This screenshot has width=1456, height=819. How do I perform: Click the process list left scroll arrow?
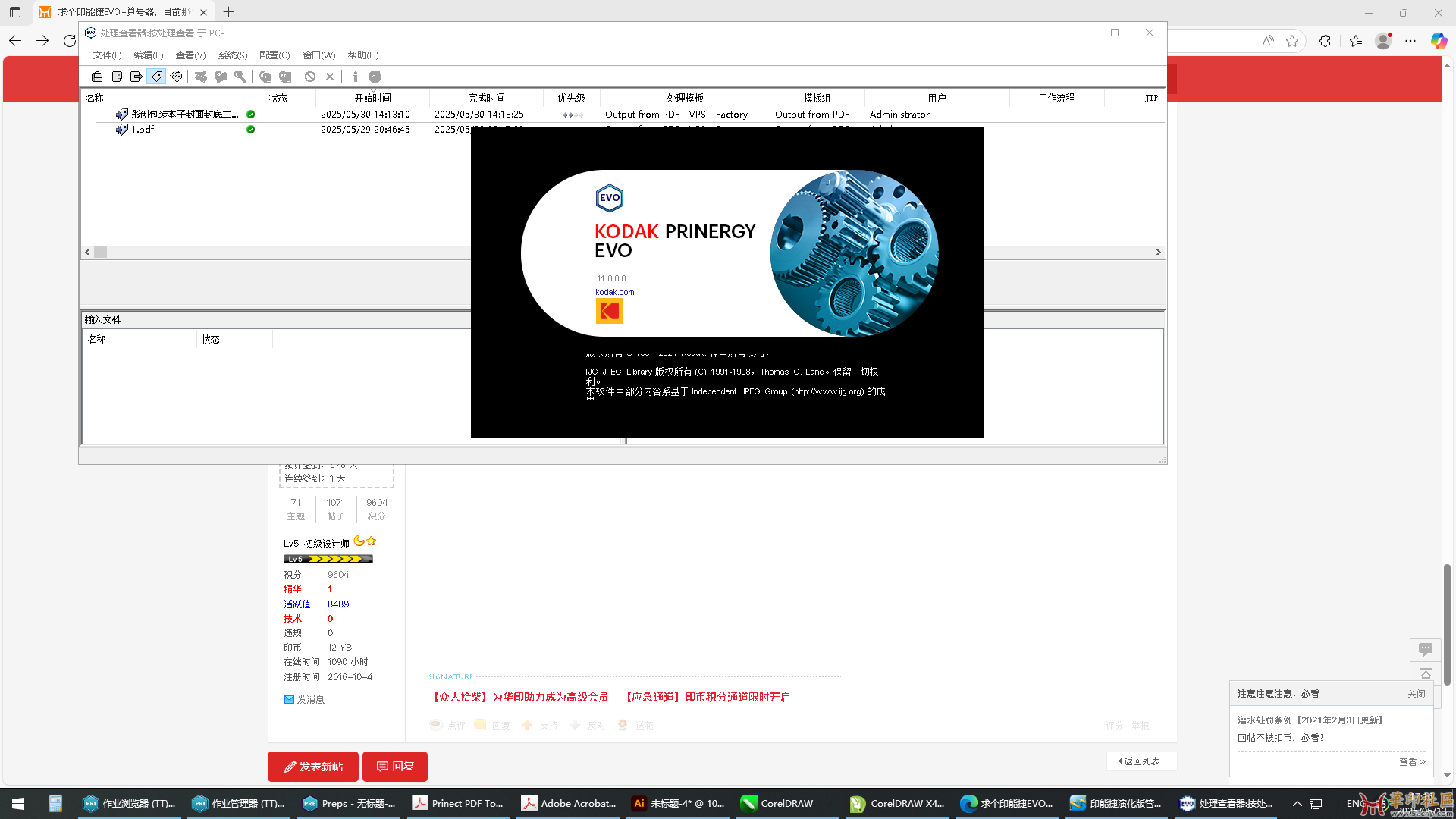point(87,253)
